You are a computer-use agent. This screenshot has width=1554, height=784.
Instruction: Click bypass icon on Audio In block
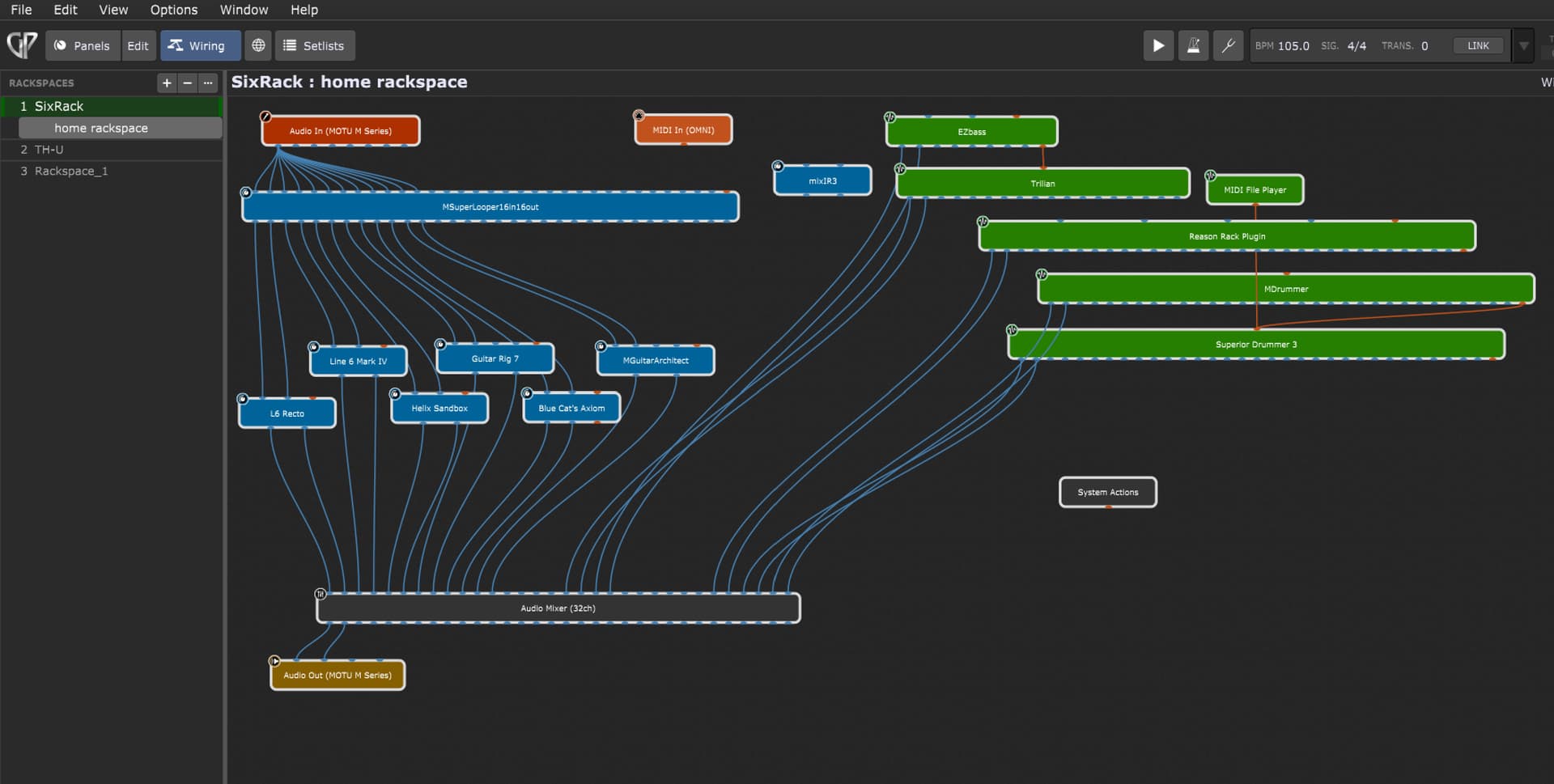[265, 117]
